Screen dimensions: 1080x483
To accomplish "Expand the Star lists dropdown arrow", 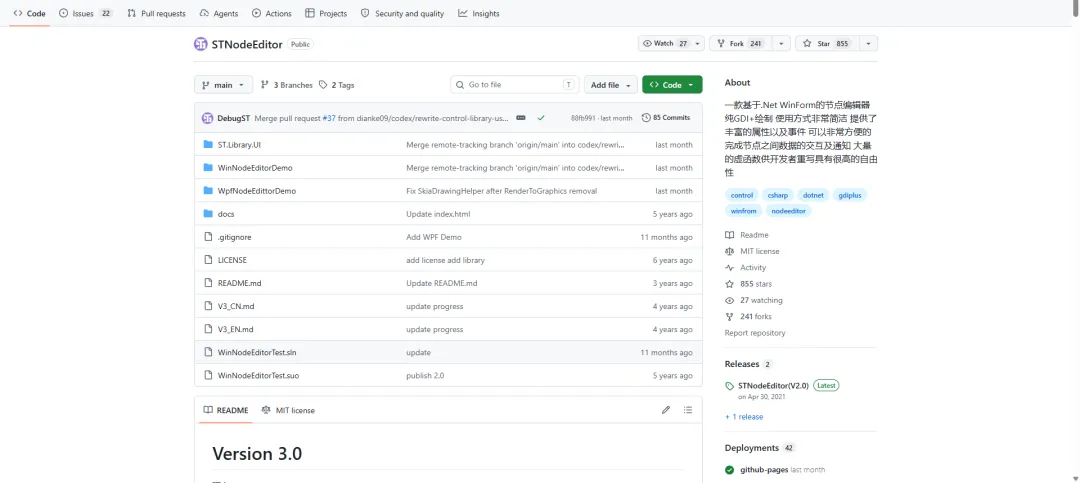I will 869,43.
